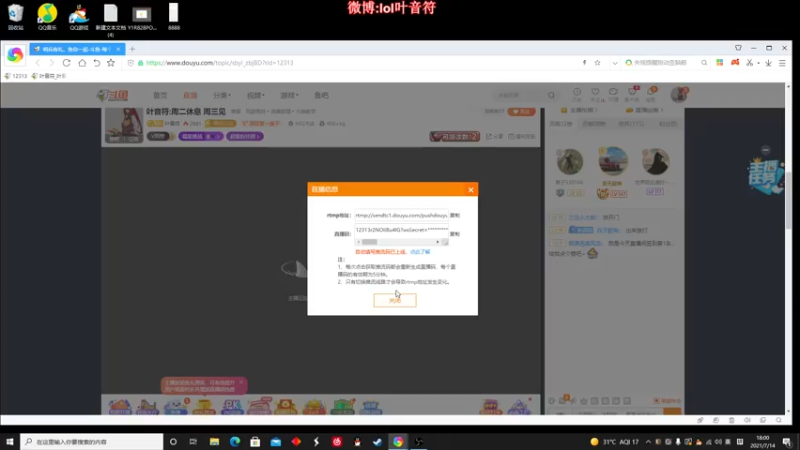Open the 12313 bookmark
The width and height of the screenshot is (800, 450).
(16, 76)
